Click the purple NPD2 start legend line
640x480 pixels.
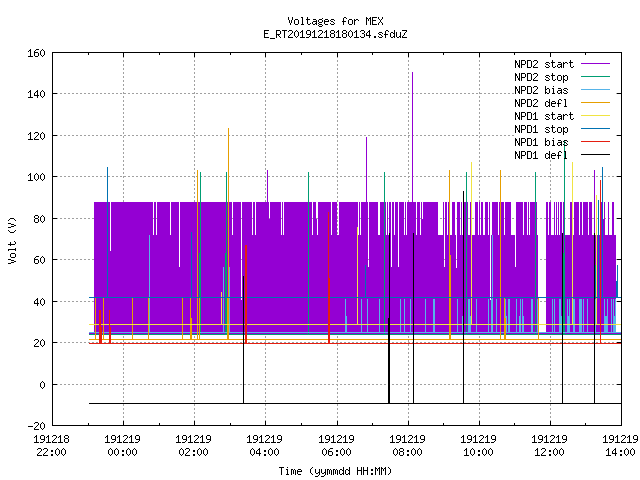tap(595, 64)
